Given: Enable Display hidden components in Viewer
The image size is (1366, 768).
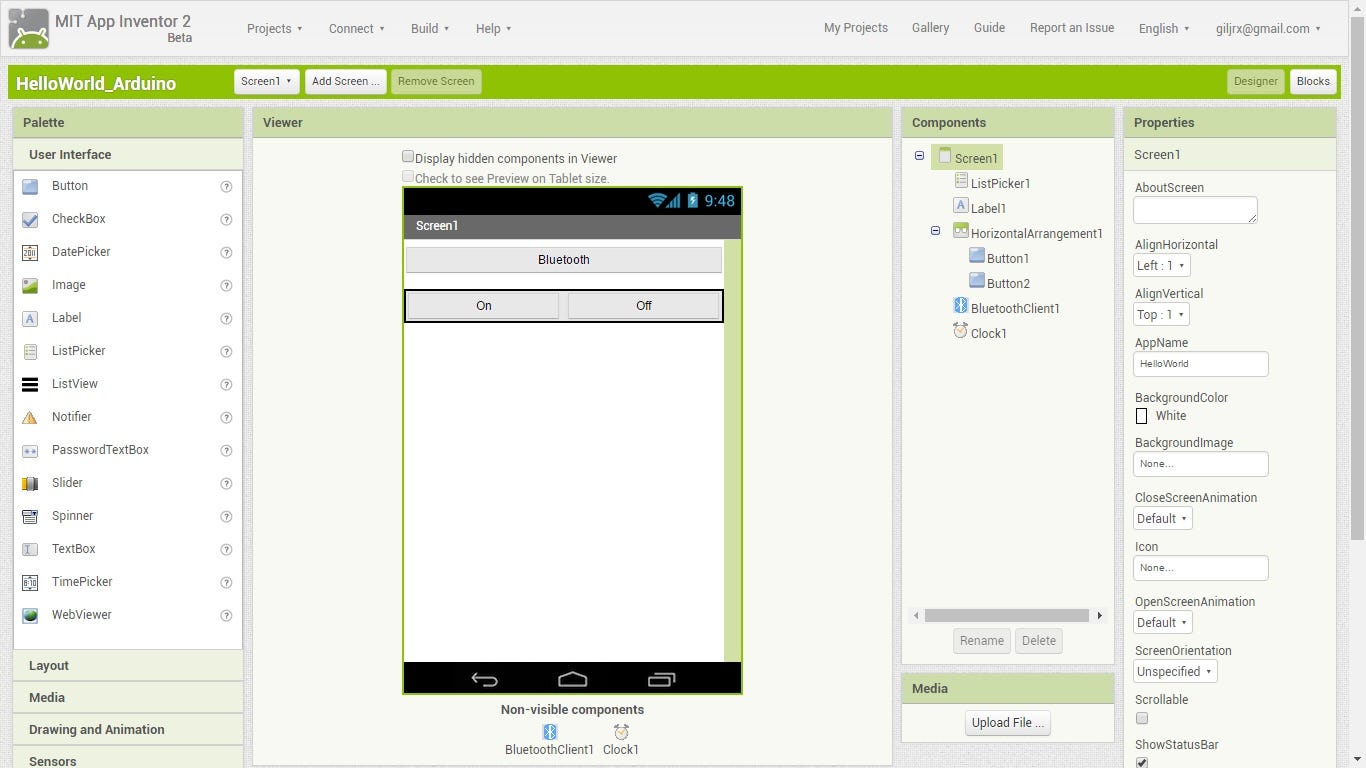Looking at the screenshot, I should [x=408, y=155].
